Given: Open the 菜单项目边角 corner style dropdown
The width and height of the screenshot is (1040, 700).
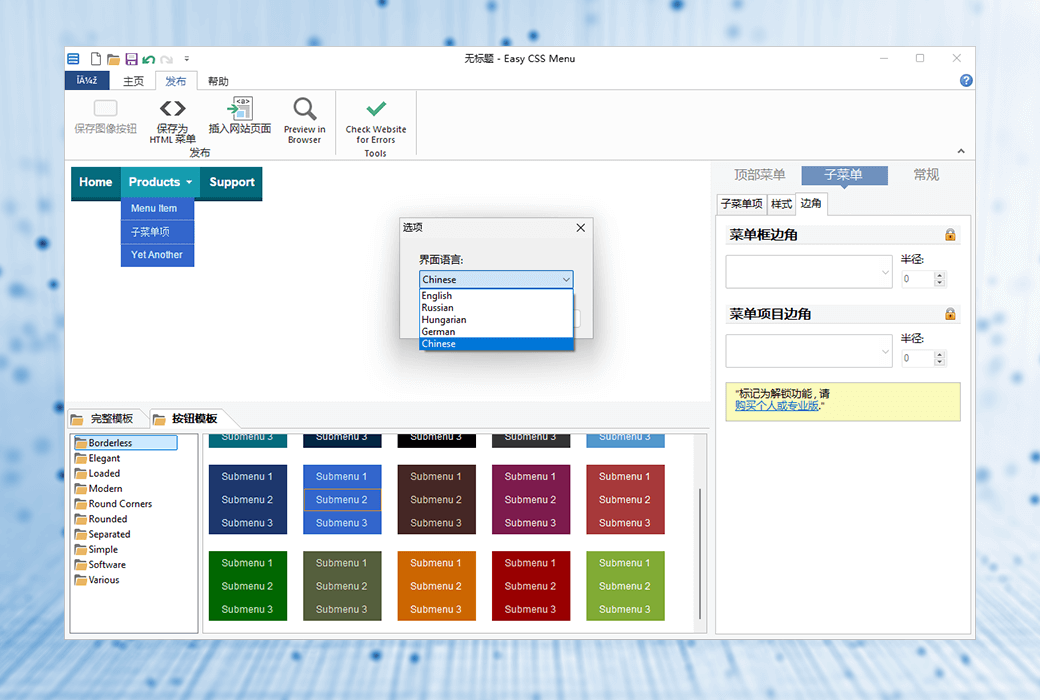Looking at the screenshot, I should pos(809,351).
